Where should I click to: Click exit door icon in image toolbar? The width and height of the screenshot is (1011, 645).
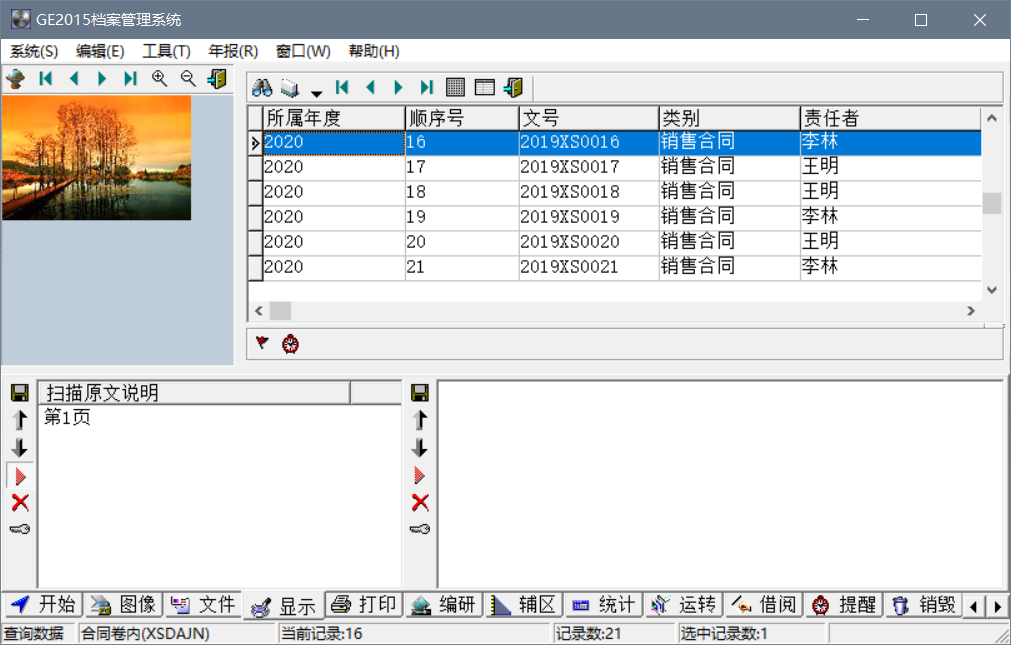pyautogui.click(x=217, y=79)
